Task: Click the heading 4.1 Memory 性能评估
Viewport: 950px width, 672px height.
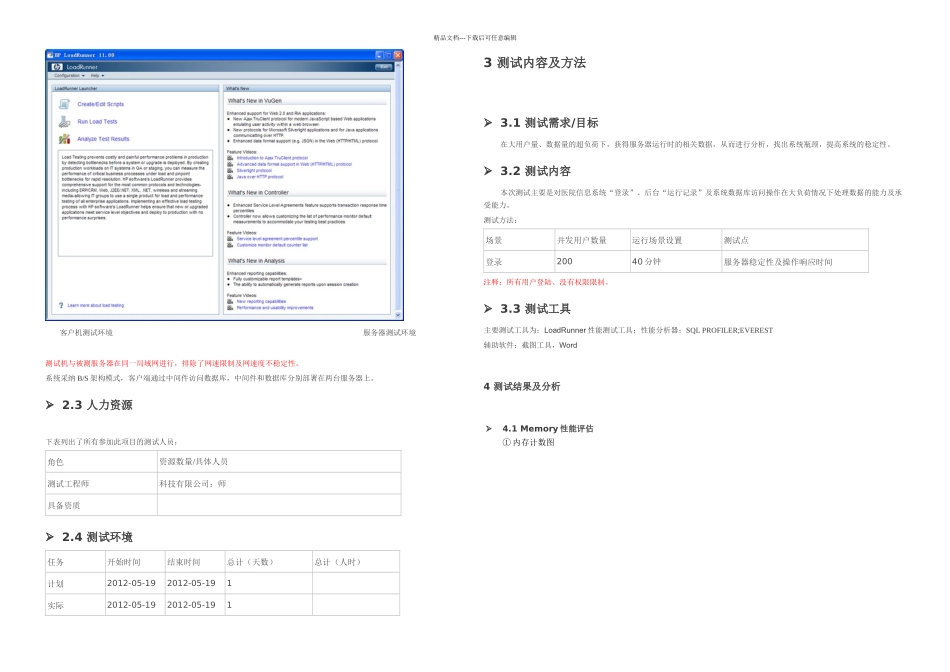Action: [548, 428]
